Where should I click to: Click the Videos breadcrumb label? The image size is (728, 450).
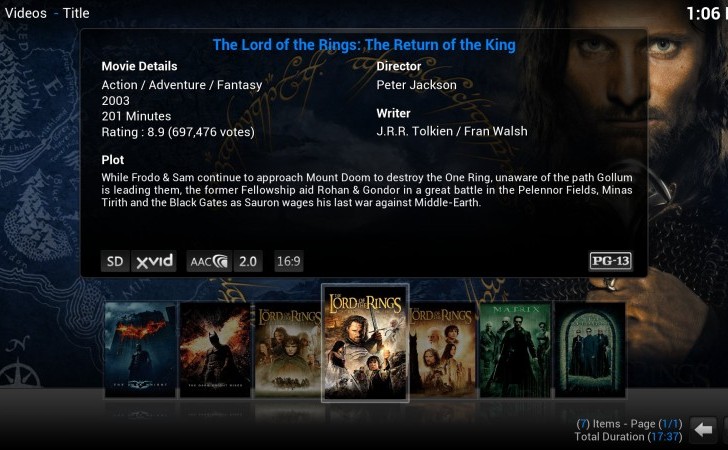coord(26,13)
